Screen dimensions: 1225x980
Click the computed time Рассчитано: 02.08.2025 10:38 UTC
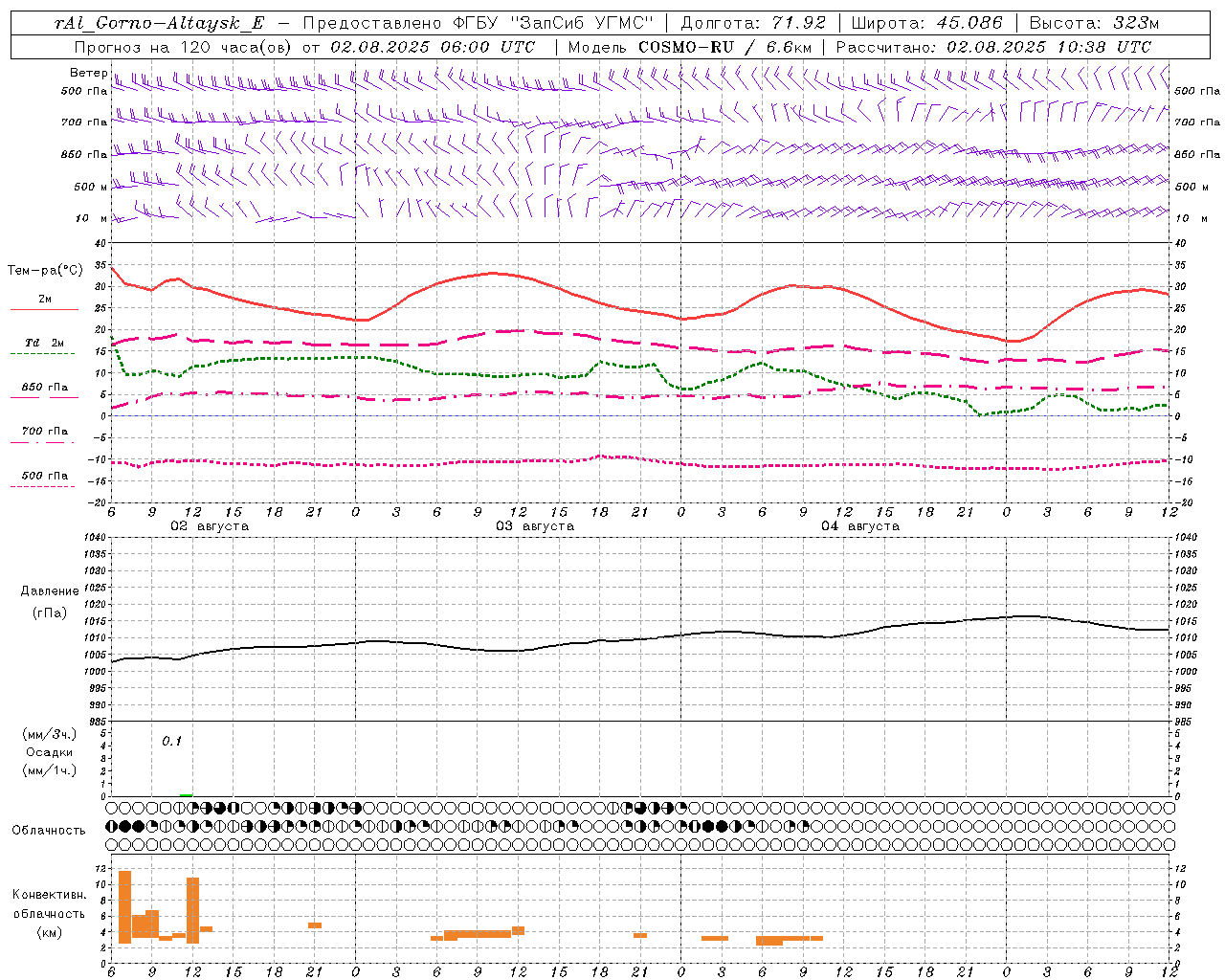(x=993, y=47)
